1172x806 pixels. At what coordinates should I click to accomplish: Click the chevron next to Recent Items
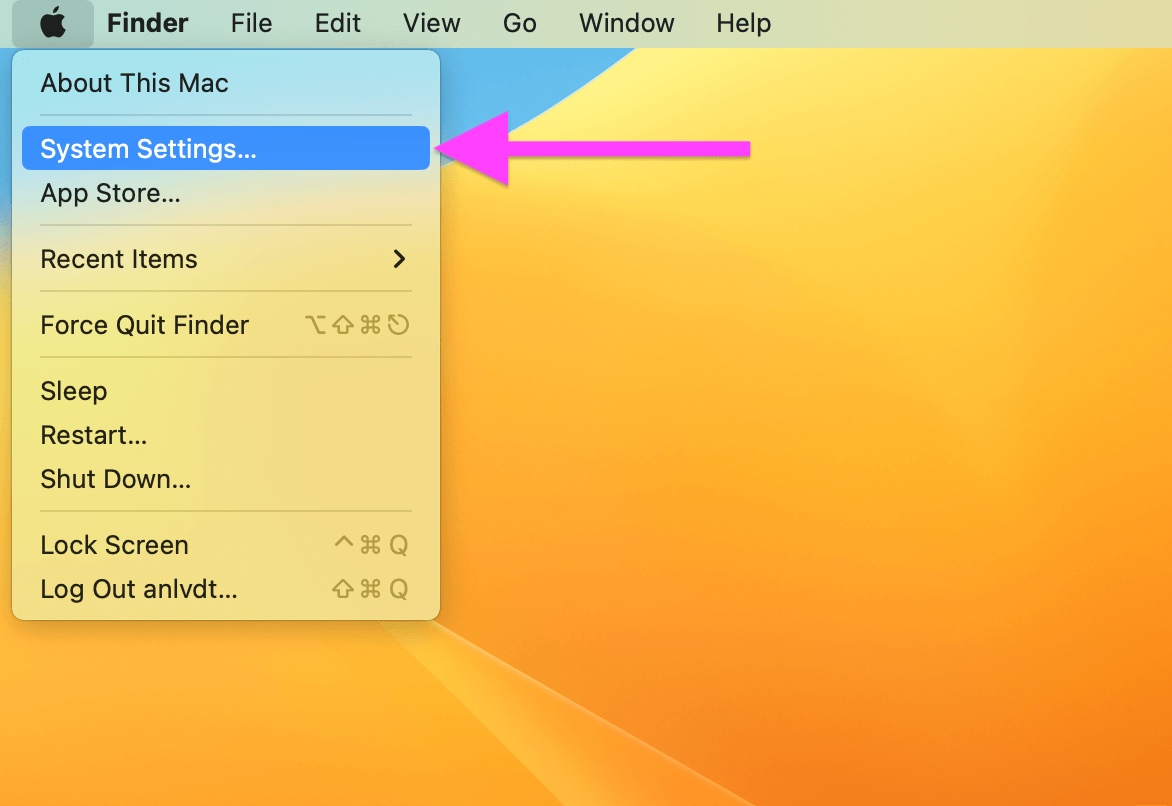coord(399,259)
